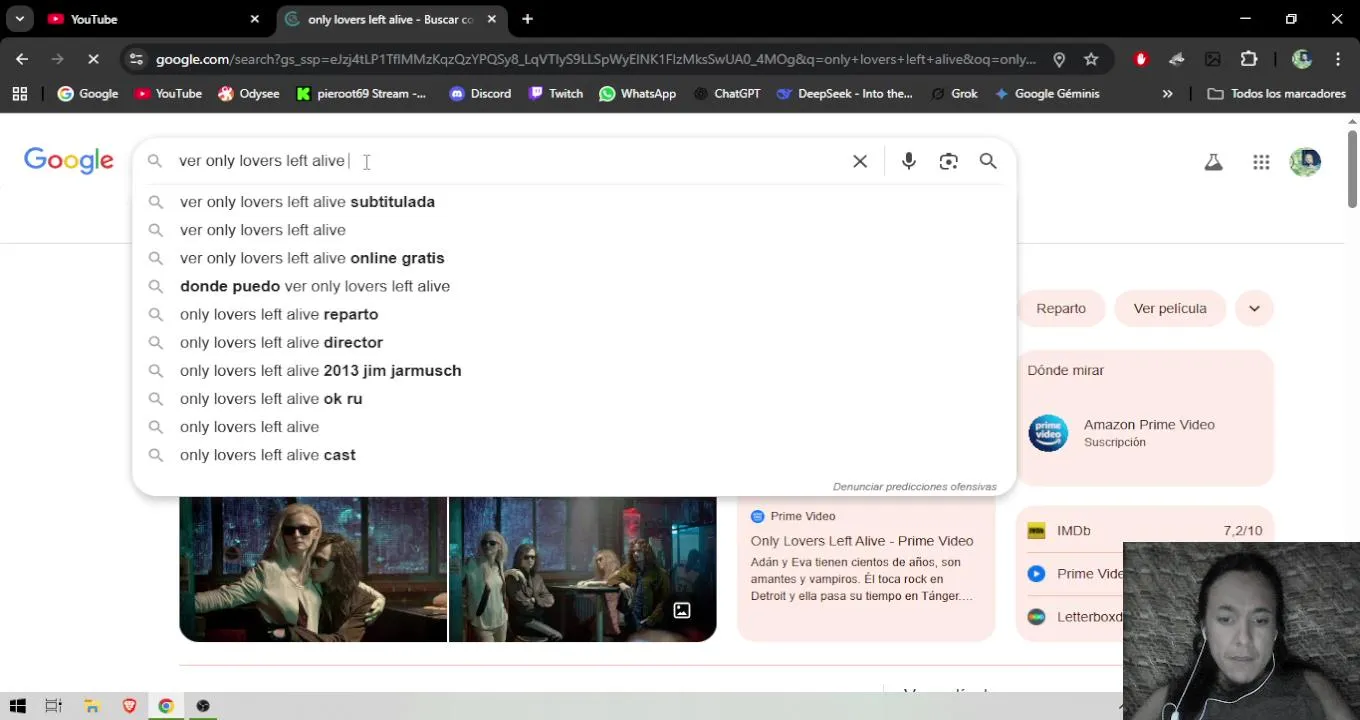The image size is (1360, 720).
Task: Open OBS Studio taskbar icon
Action: tap(203, 706)
